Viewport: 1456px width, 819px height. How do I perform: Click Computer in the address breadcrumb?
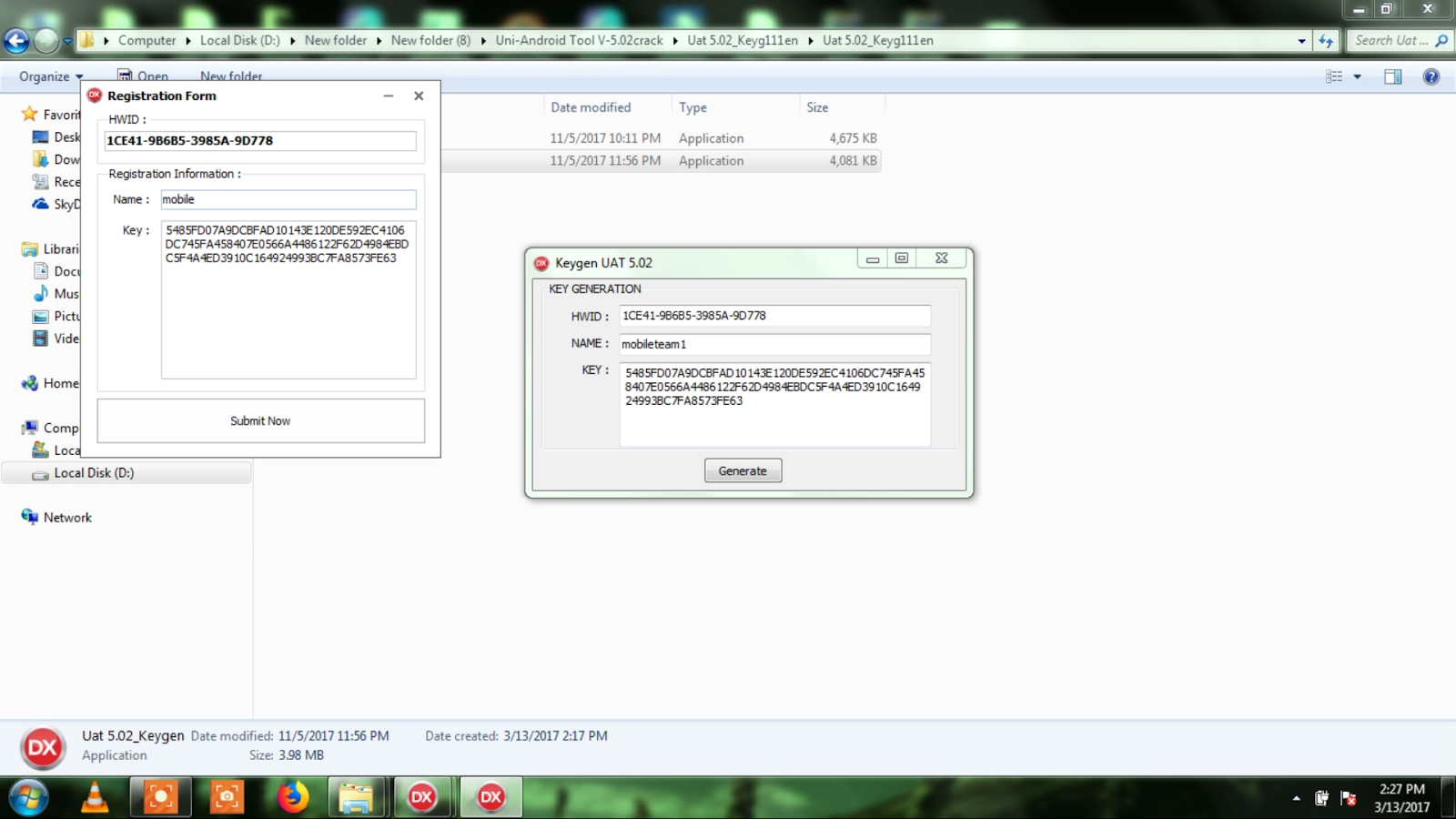coord(147,40)
